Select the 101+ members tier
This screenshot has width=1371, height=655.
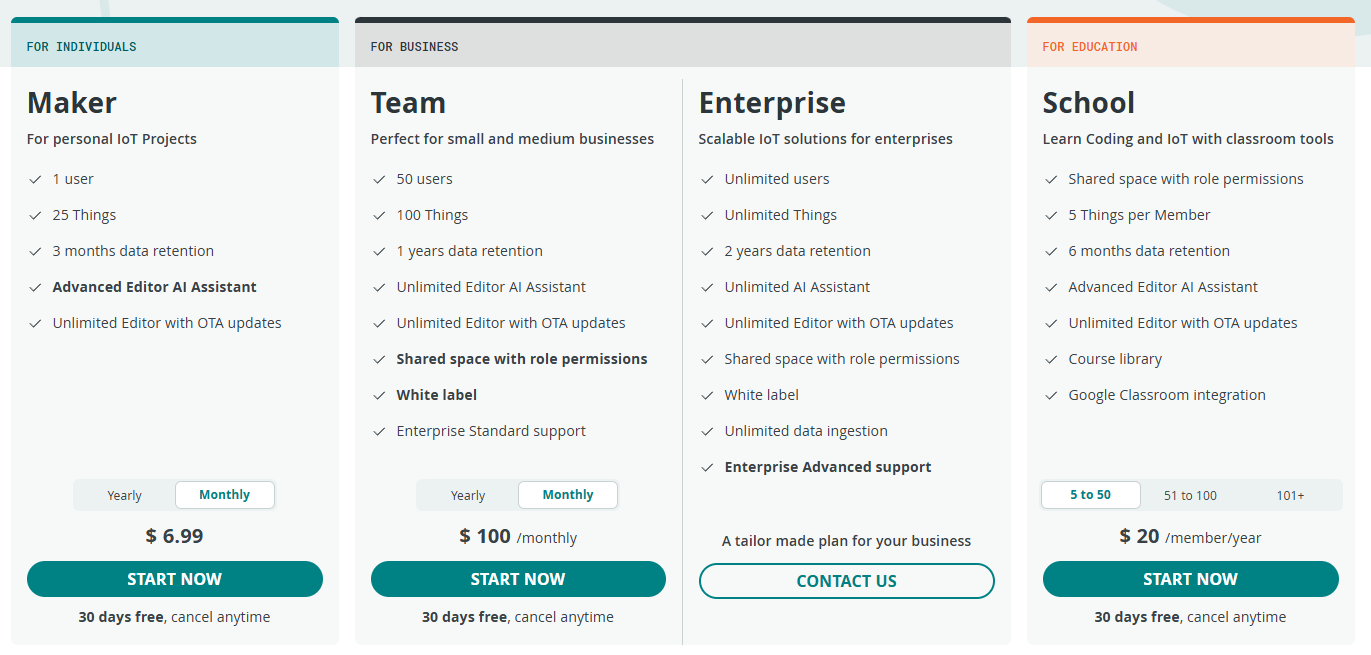(1290, 495)
